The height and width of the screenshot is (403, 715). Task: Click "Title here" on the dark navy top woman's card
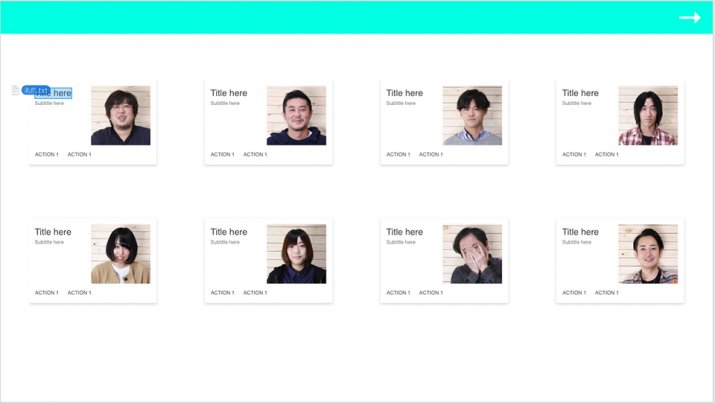coord(229,232)
